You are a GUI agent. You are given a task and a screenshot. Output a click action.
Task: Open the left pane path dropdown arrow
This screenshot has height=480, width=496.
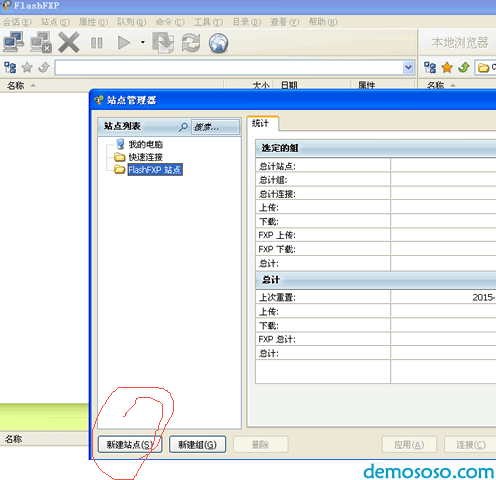tap(408, 68)
